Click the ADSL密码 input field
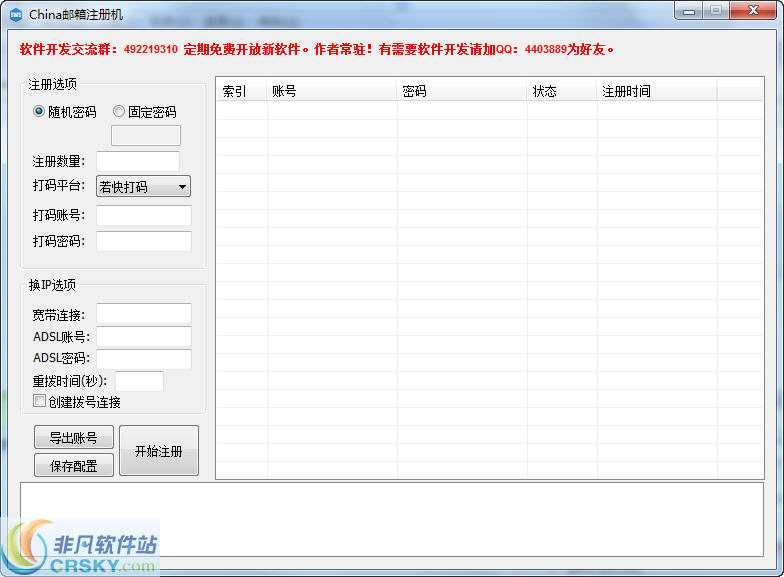Image resolution: width=784 pixels, height=577 pixels. (144, 359)
